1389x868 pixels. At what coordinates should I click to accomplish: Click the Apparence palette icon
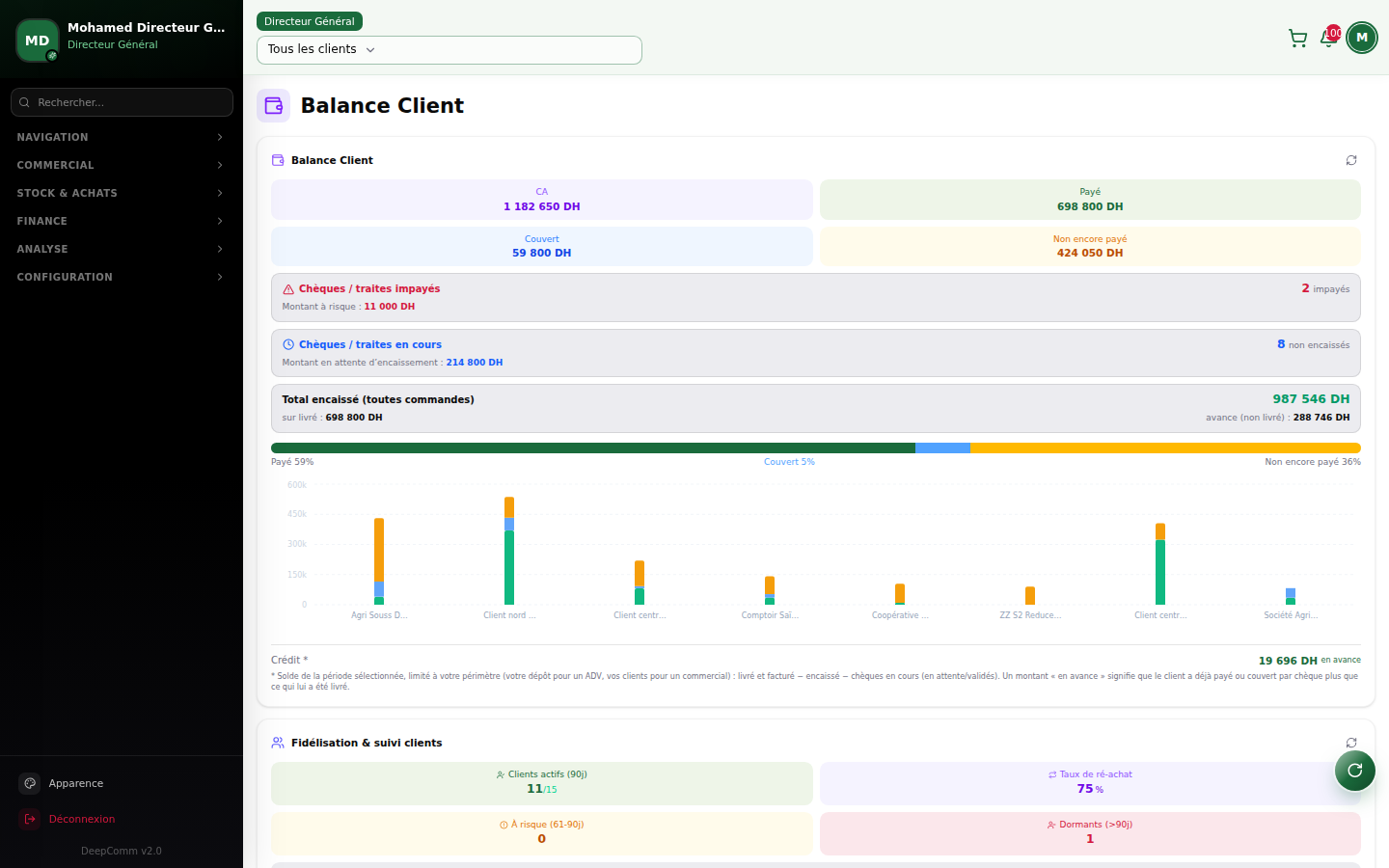pos(30,783)
